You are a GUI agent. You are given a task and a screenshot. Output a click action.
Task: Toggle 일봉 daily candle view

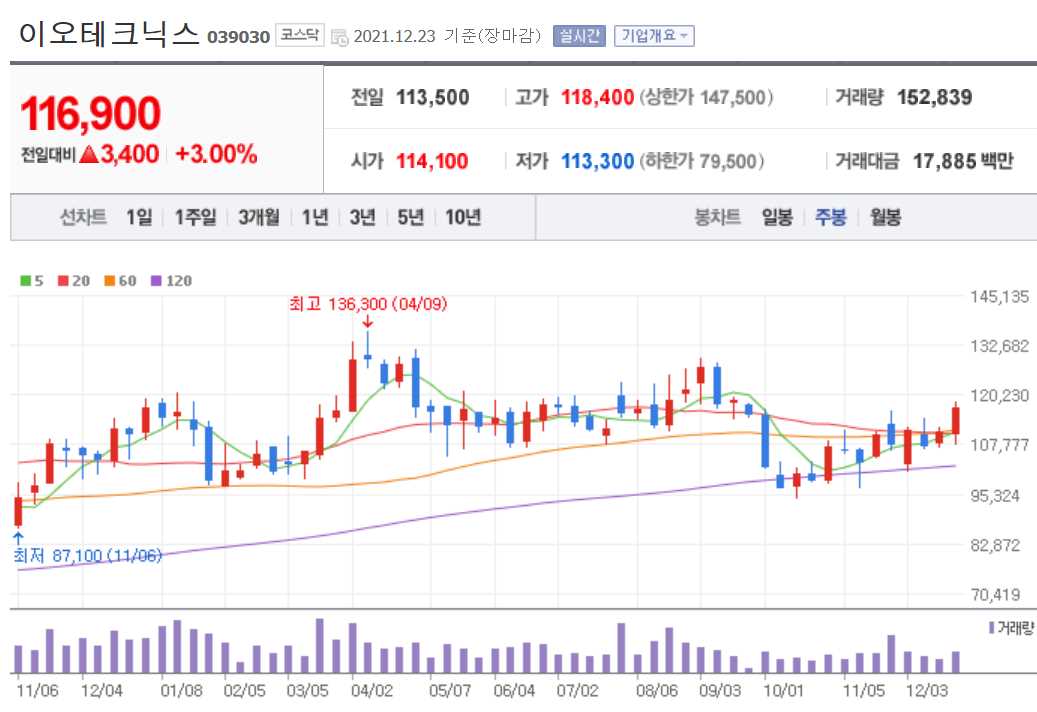775,217
